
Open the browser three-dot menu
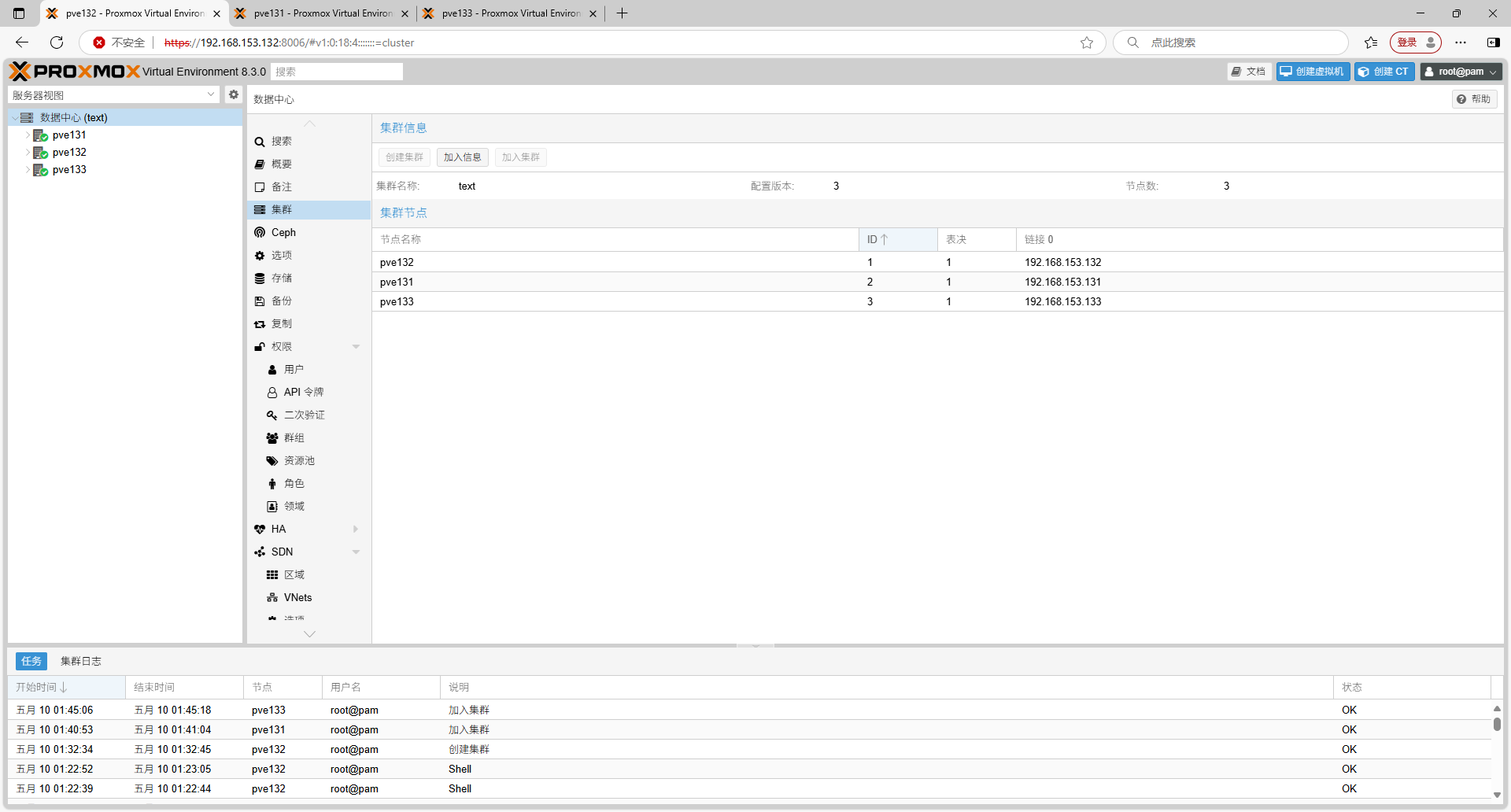[1461, 42]
